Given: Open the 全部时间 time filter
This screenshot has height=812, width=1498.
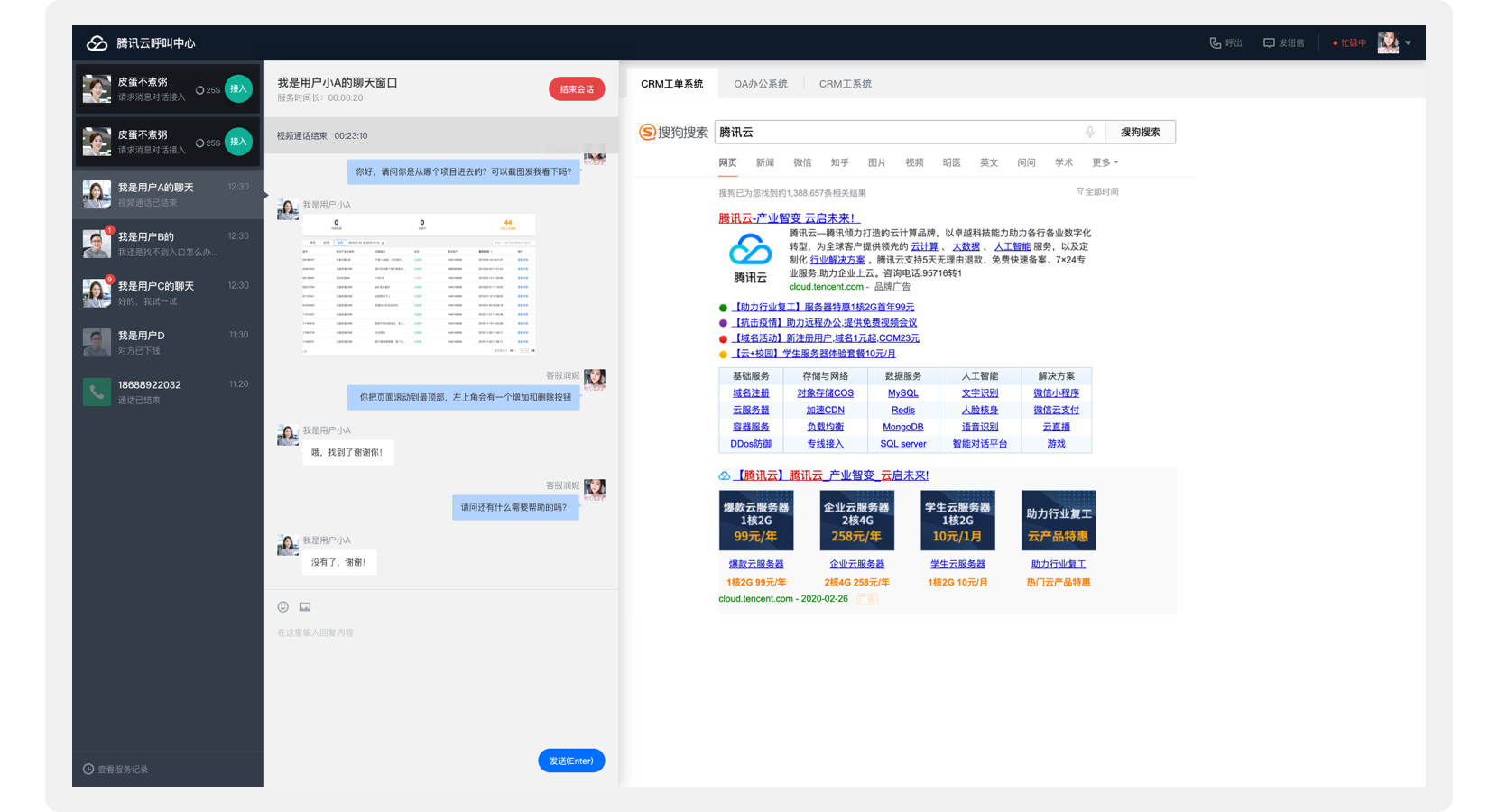Looking at the screenshot, I should coord(1097,192).
